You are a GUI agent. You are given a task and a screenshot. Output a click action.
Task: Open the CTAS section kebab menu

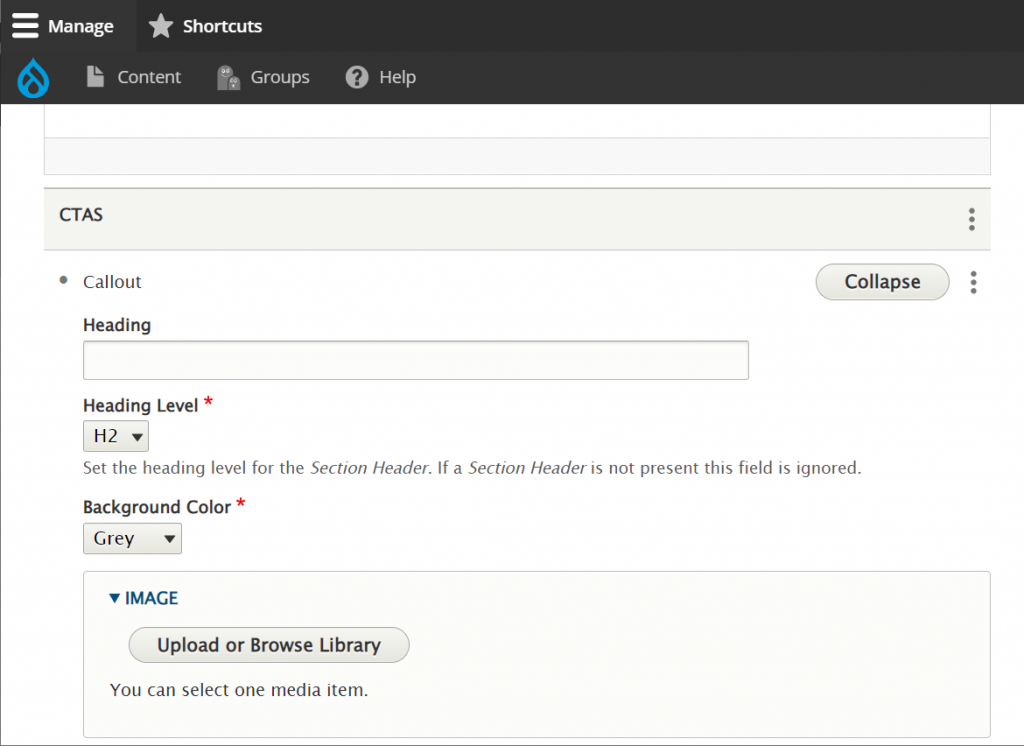tap(971, 219)
